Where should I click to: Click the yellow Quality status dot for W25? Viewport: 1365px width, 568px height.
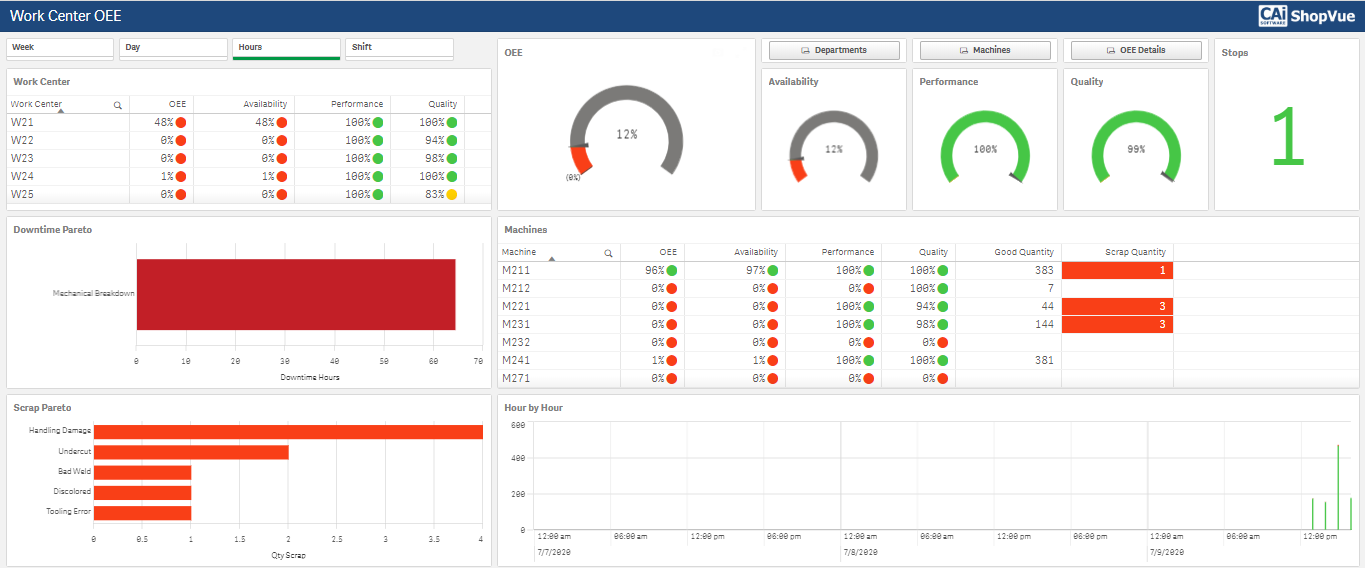tap(452, 195)
